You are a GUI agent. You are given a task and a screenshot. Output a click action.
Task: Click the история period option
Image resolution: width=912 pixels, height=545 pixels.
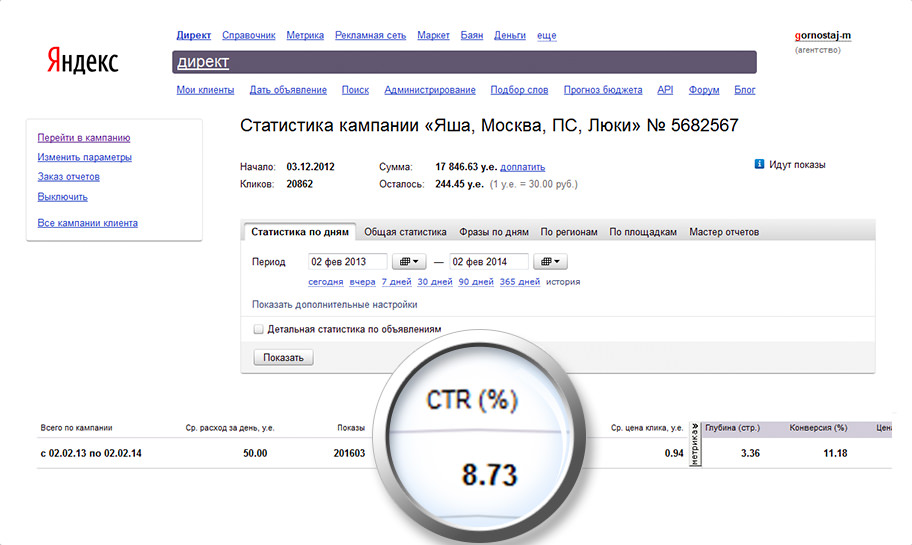click(563, 282)
